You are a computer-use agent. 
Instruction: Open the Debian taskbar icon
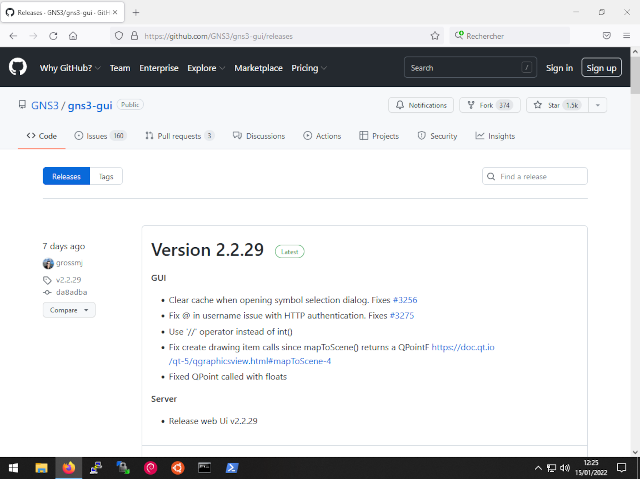tap(151, 468)
